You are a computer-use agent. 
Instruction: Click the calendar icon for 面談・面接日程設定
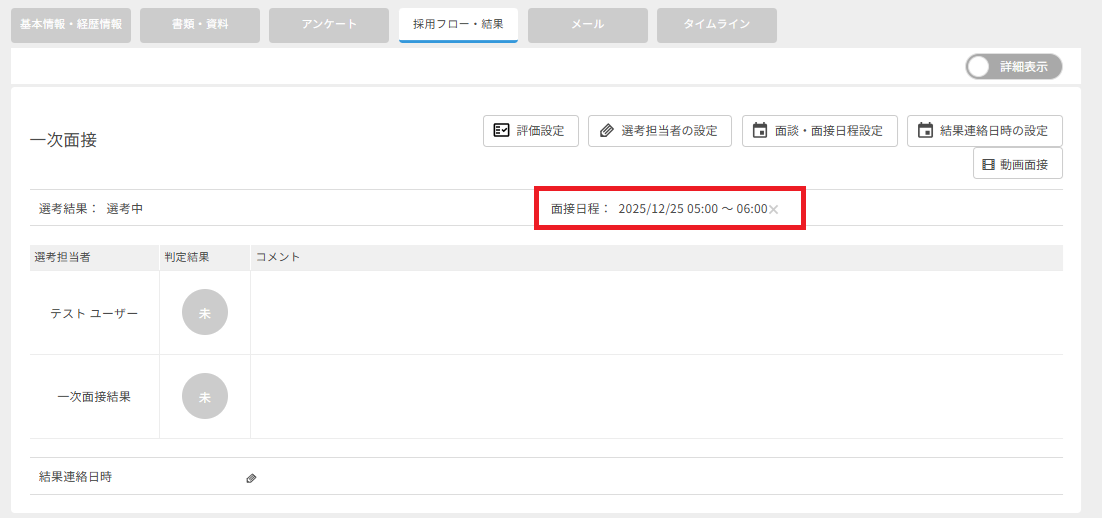coord(760,131)
